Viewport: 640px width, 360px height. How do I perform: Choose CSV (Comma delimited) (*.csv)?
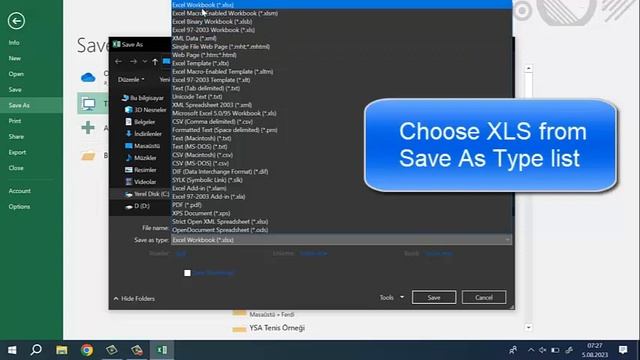341,122
